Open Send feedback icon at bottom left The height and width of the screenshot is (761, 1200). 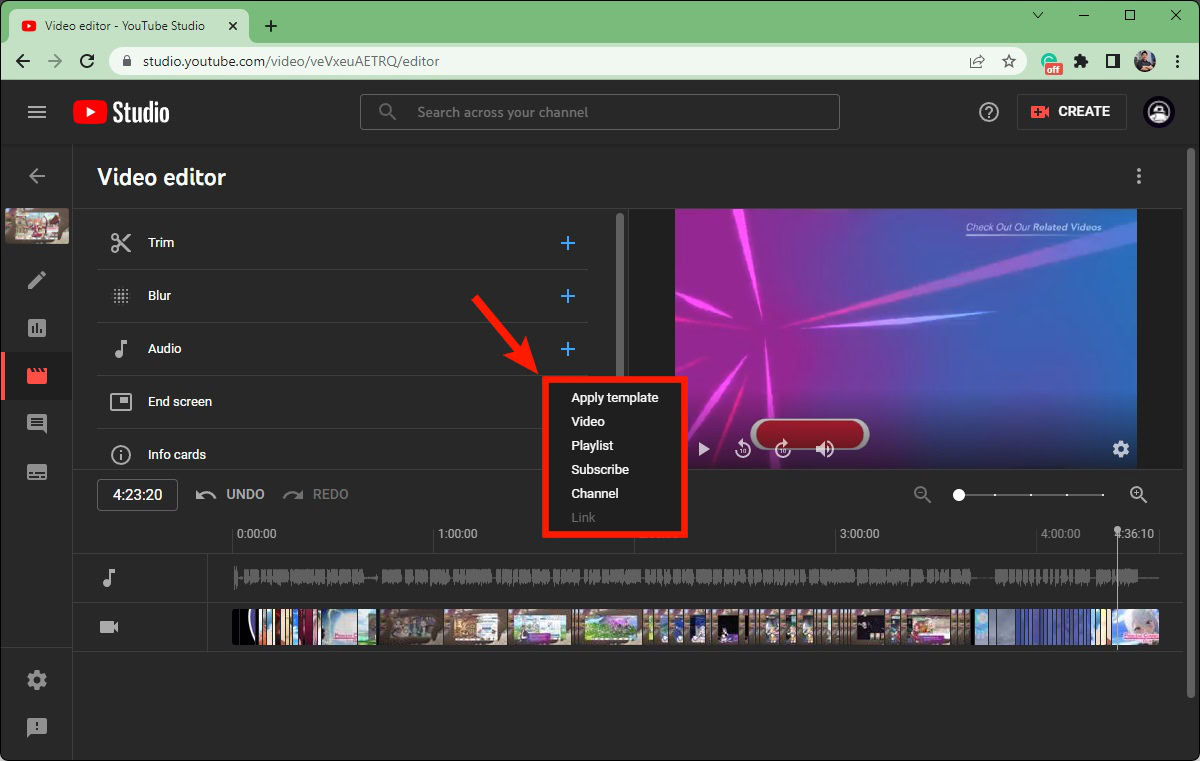(37, 728)
